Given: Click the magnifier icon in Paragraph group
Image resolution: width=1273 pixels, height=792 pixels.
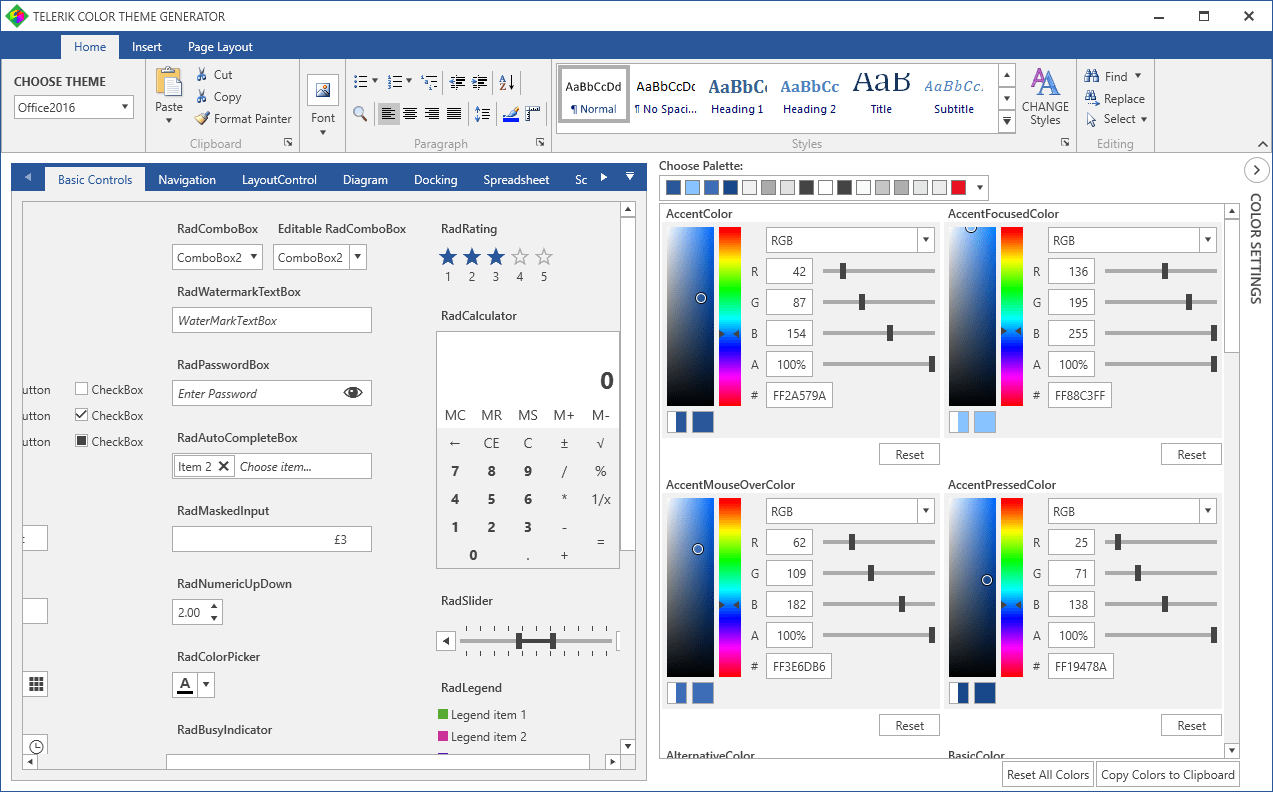Looking at the screenshot, I should [x=360, y=114].
